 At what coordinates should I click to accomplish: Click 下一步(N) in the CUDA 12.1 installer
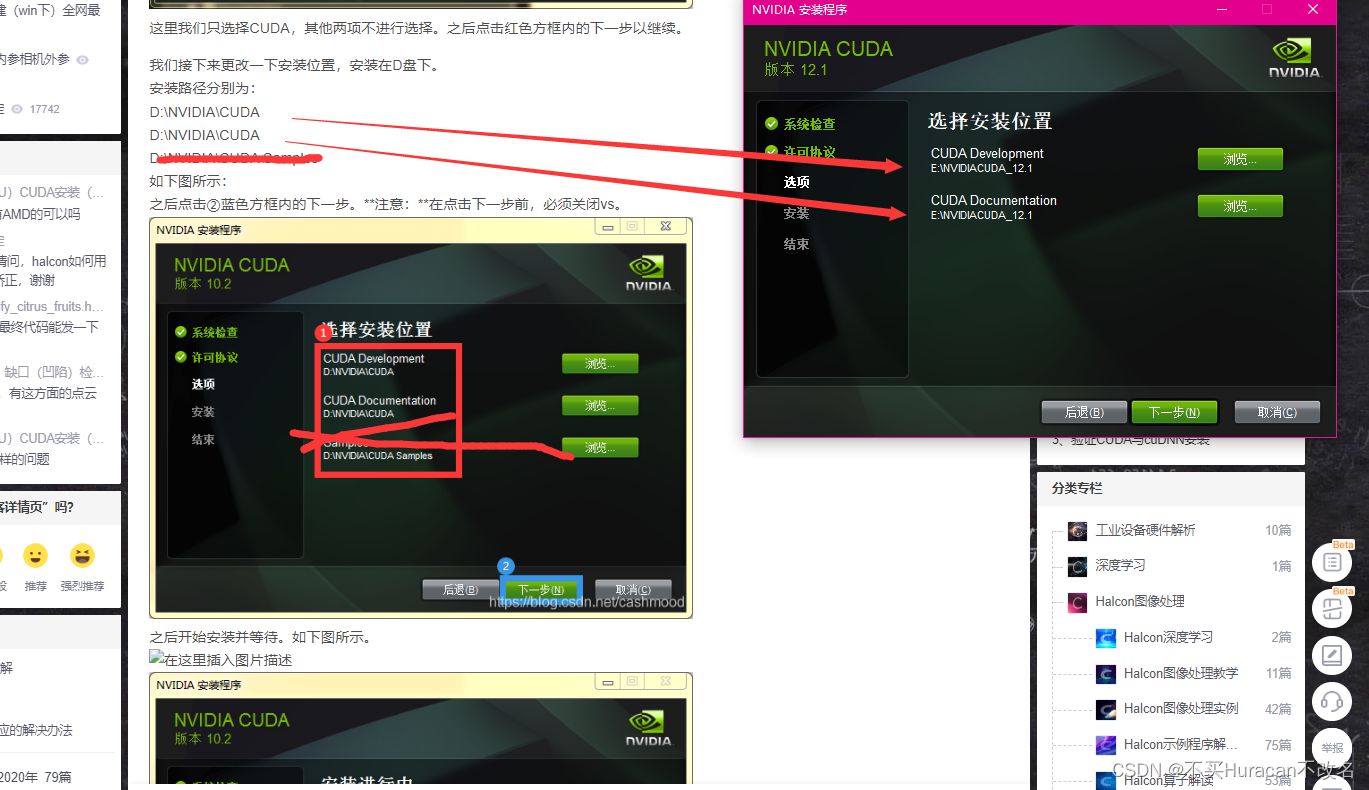(x=1174, y=412)
